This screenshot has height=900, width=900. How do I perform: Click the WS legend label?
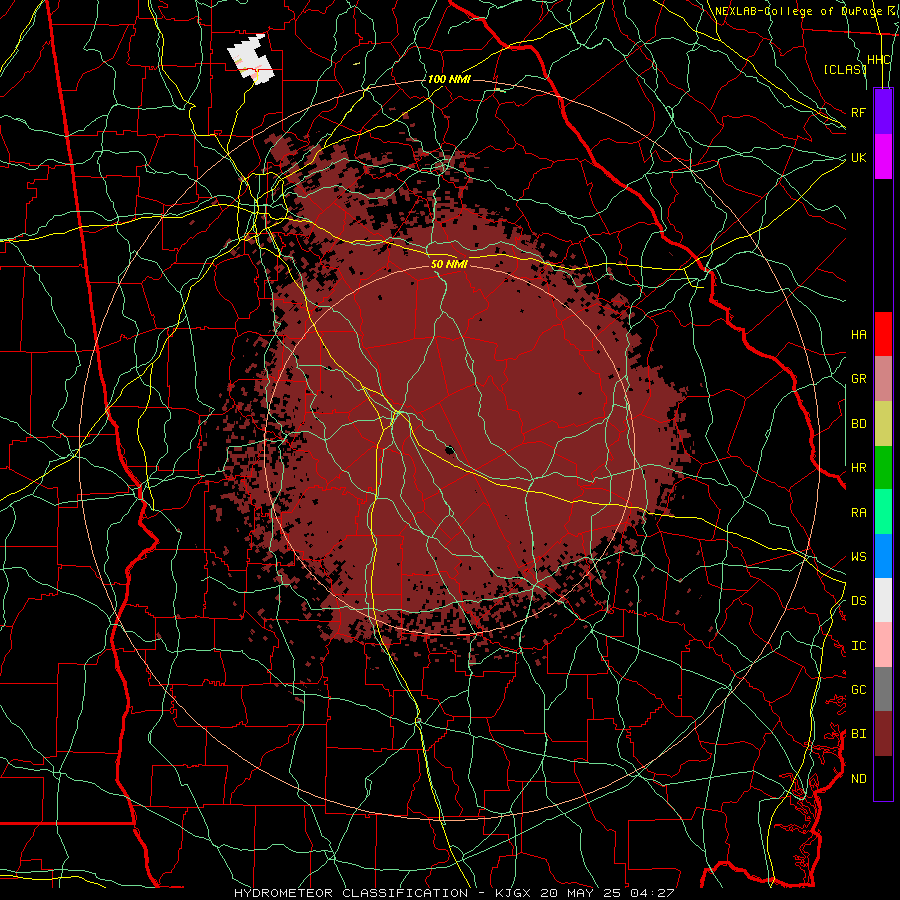[x=858, y=557]
